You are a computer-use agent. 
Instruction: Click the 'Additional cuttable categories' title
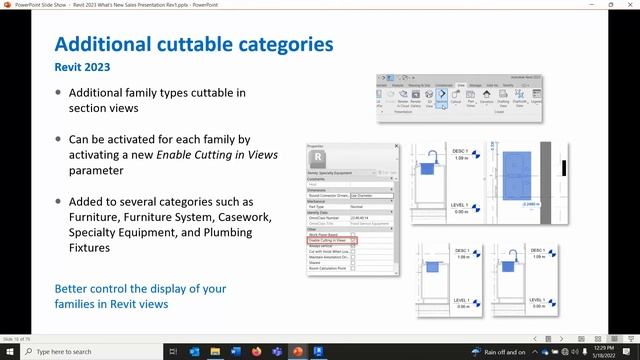tap(194, 44)
